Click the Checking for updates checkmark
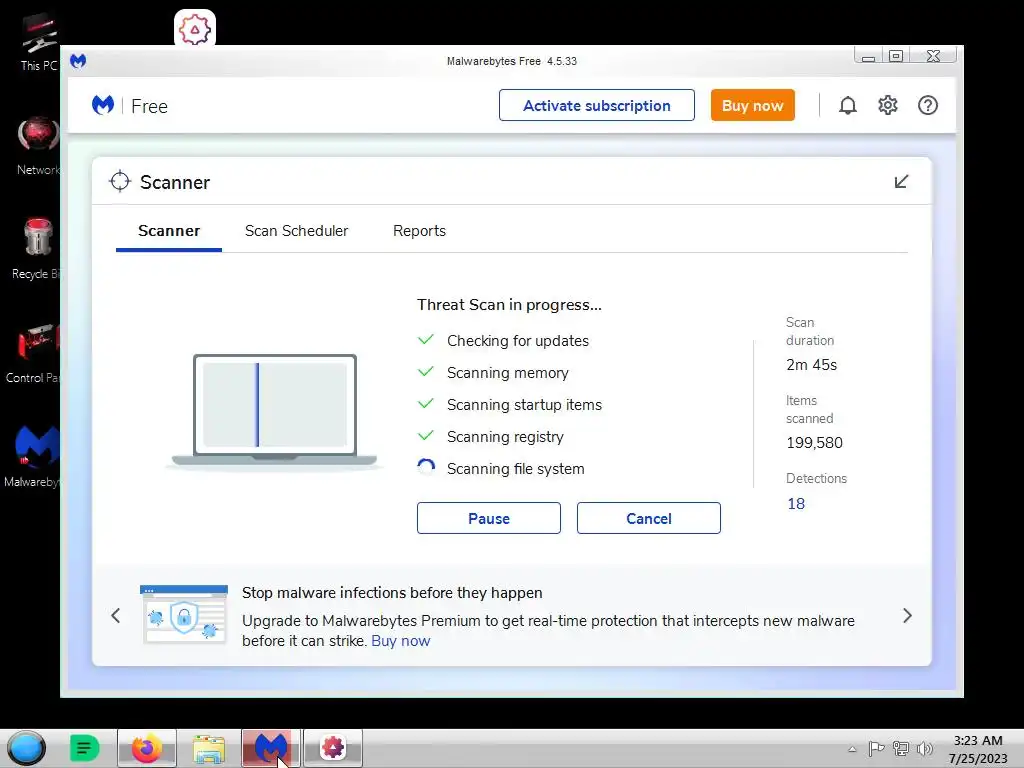The image size is (1024, 768). 426,340
